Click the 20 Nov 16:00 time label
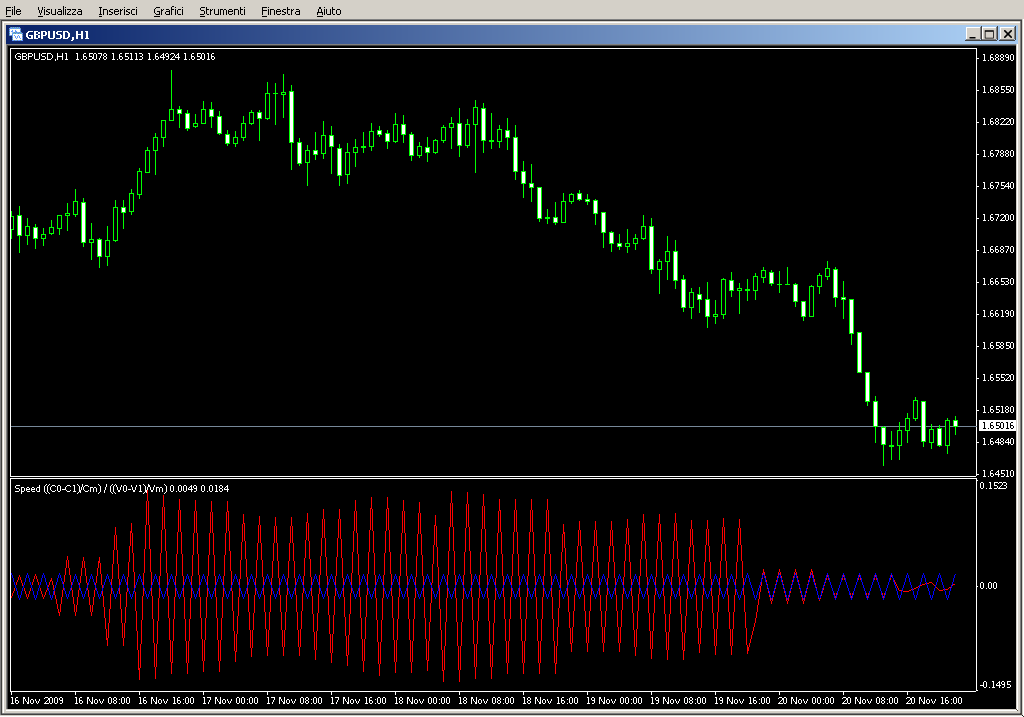The width and height of the screenshot is (1024, 717). pos(934,701)
